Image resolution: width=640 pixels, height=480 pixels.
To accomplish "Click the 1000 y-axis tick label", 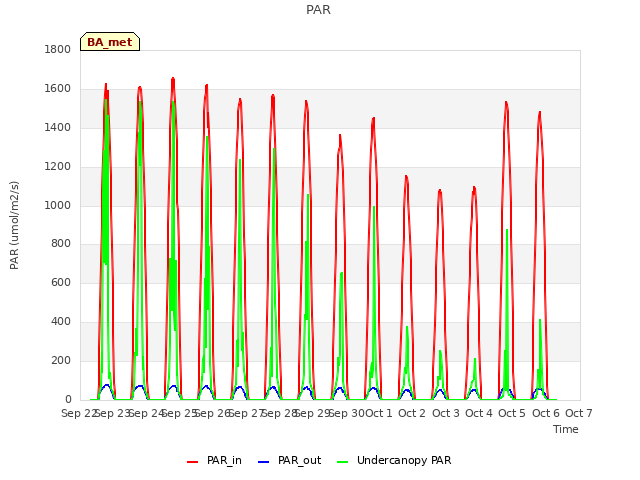I will (x=58, y=205).
